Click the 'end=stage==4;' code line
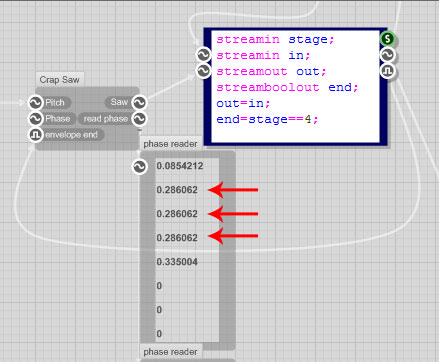This screenshot has width=439, height=362. (267, 119)
